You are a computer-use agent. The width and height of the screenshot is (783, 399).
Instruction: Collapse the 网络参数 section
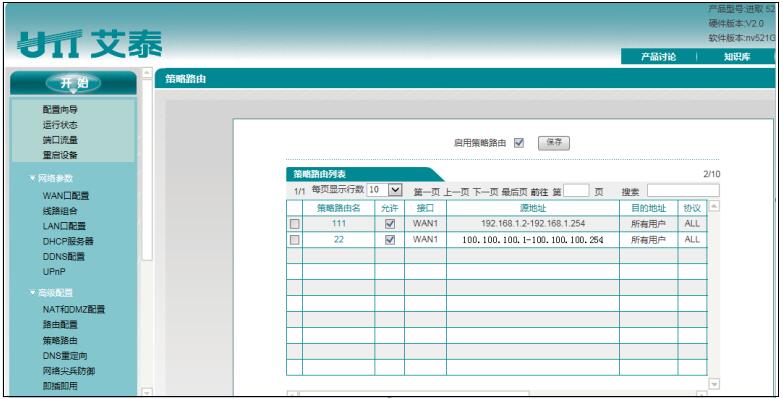point(51,178)
